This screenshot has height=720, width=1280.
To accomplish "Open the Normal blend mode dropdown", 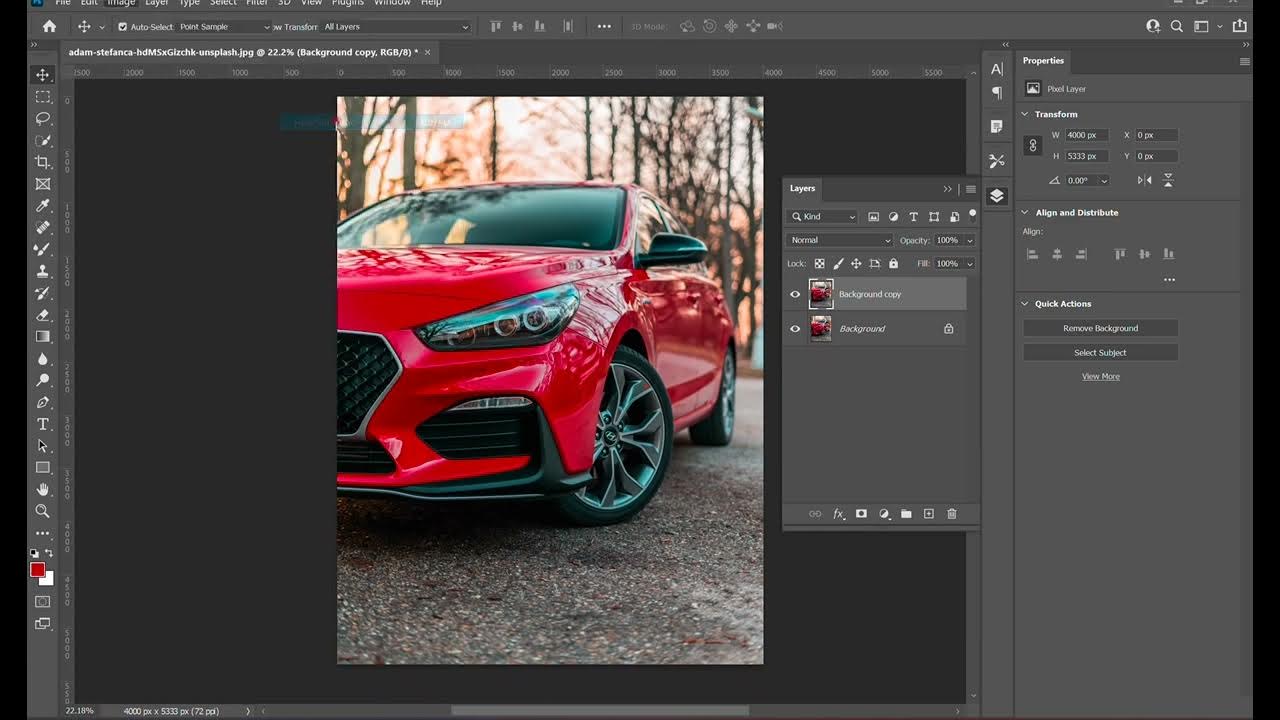I will pyautogui.click(x=840, y=240).
